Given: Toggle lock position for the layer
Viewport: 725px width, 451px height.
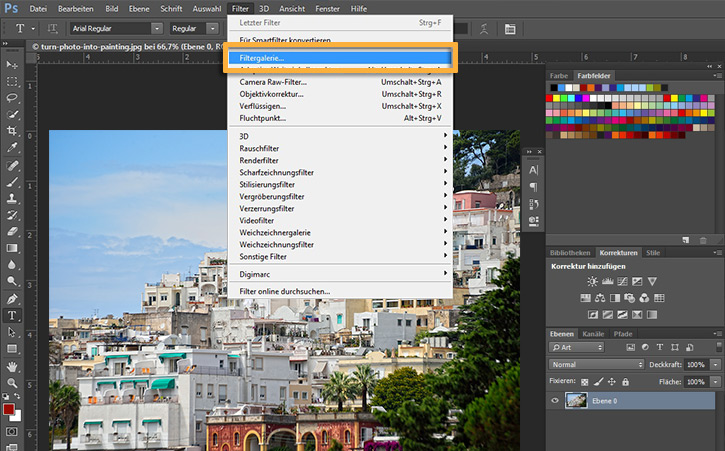Looking at the screenshot, I should [612, 382].
